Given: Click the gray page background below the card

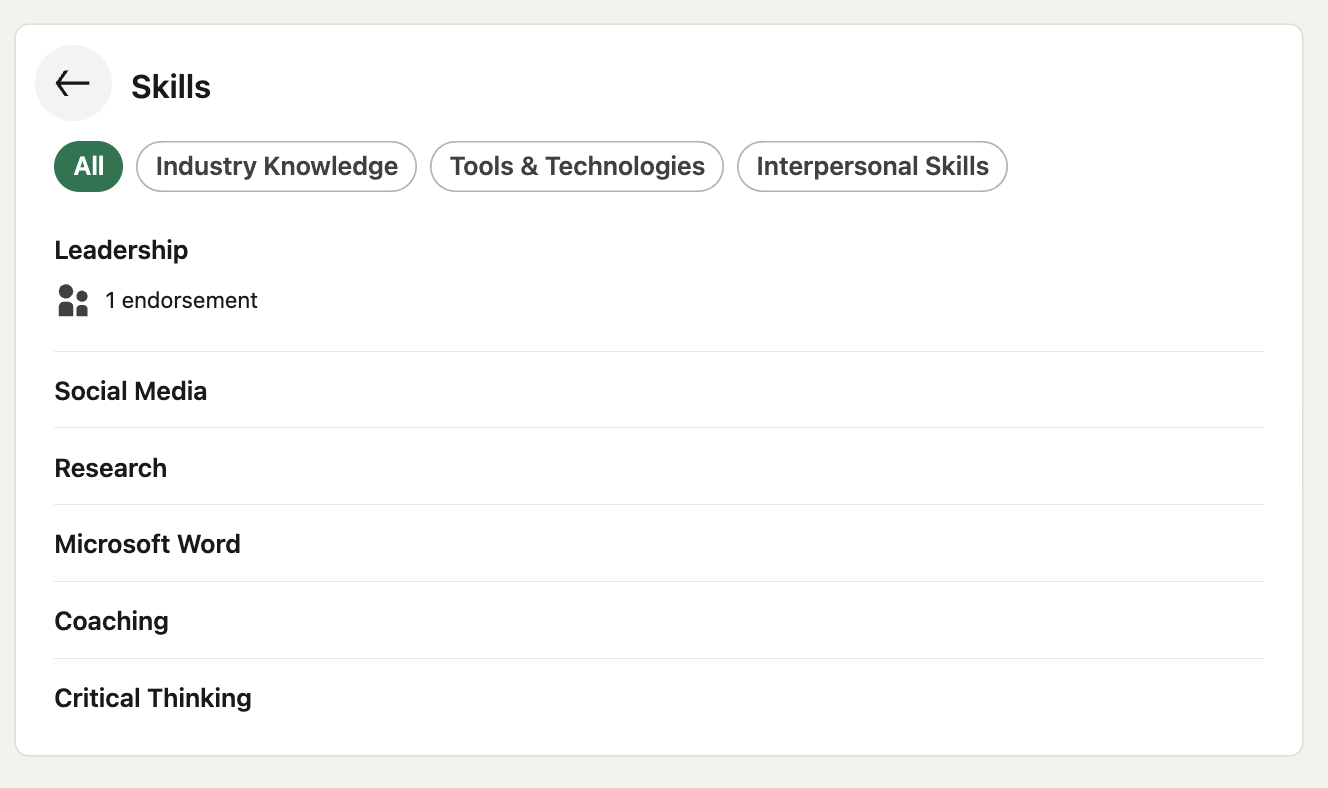Looking at the screenshot, I should click(x=664, y=774).
